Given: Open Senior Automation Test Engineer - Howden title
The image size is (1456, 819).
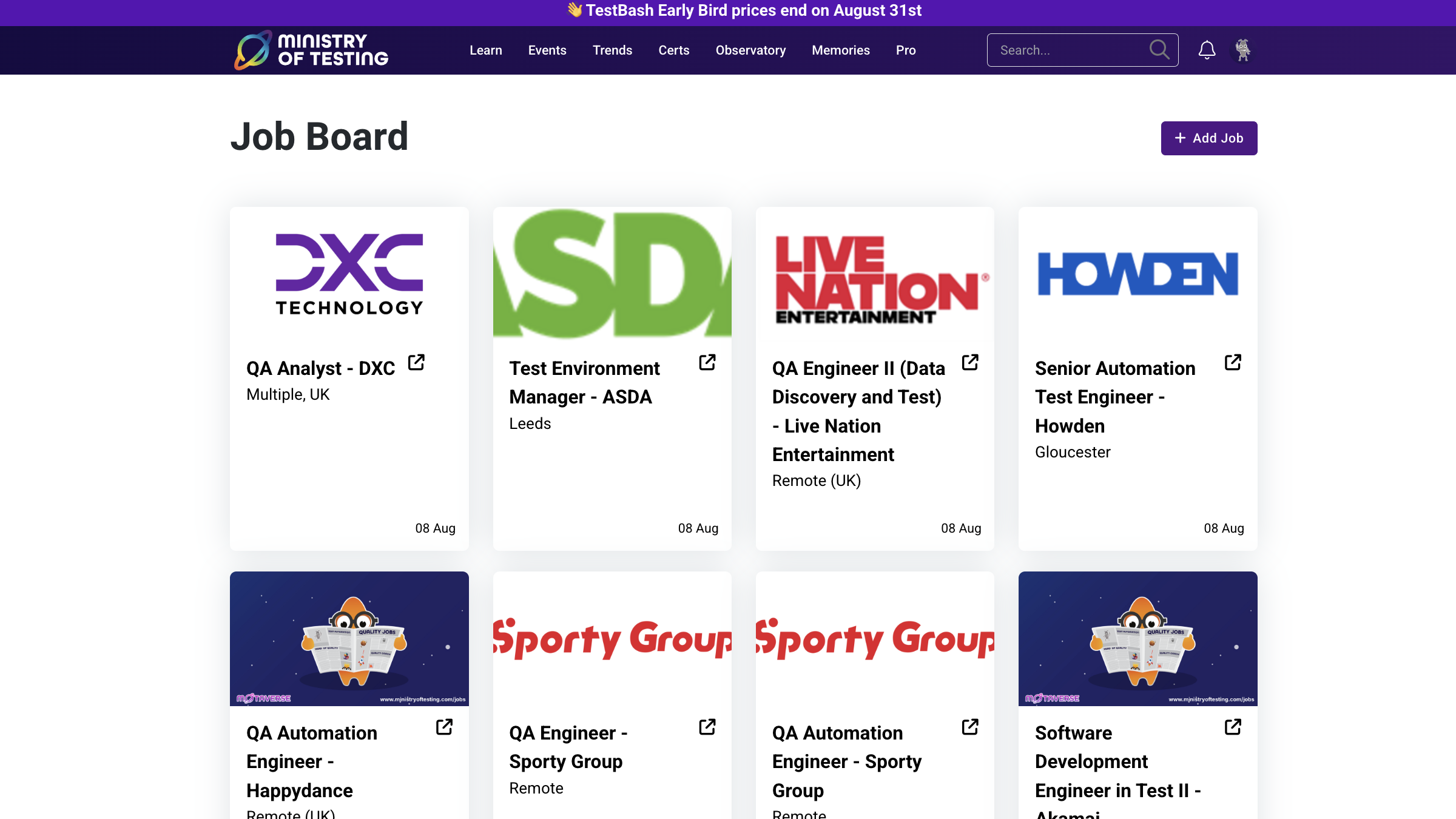Looking at the screenshot, I should point(1115,397).
